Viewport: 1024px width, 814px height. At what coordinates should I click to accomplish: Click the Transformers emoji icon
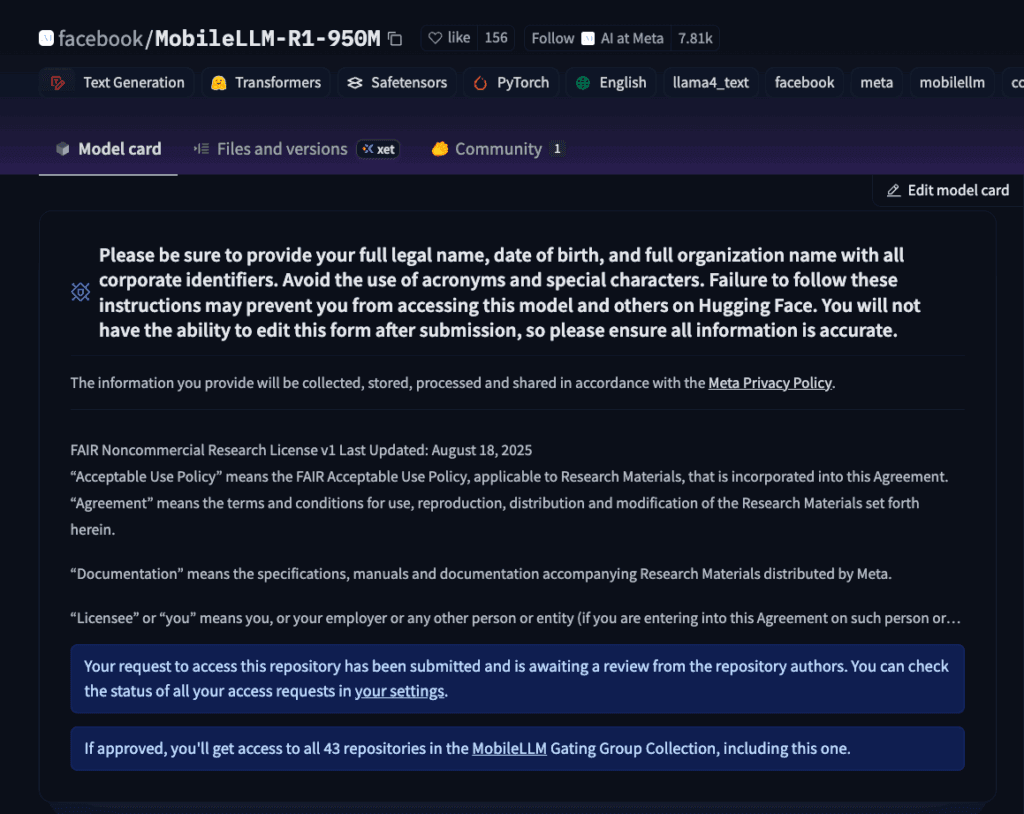pos(219,83)
